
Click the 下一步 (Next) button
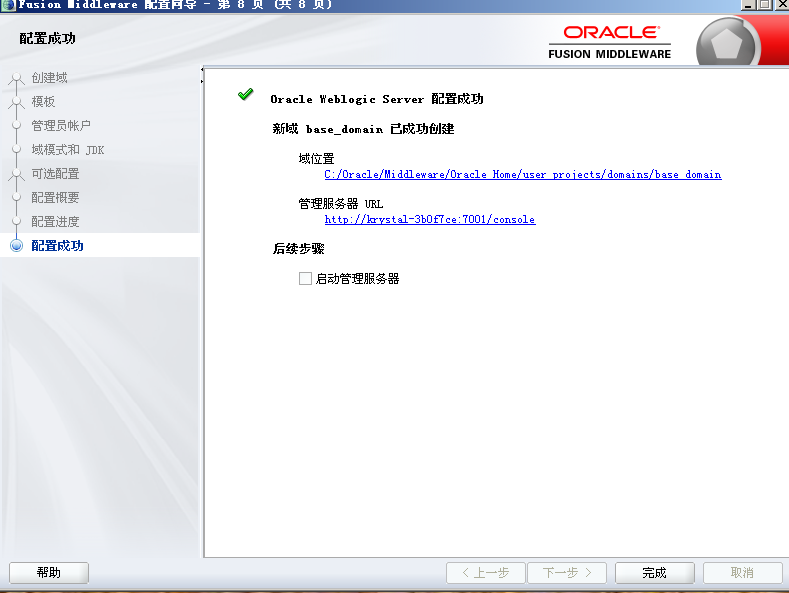pyautogui.click(x=567, y=572)
